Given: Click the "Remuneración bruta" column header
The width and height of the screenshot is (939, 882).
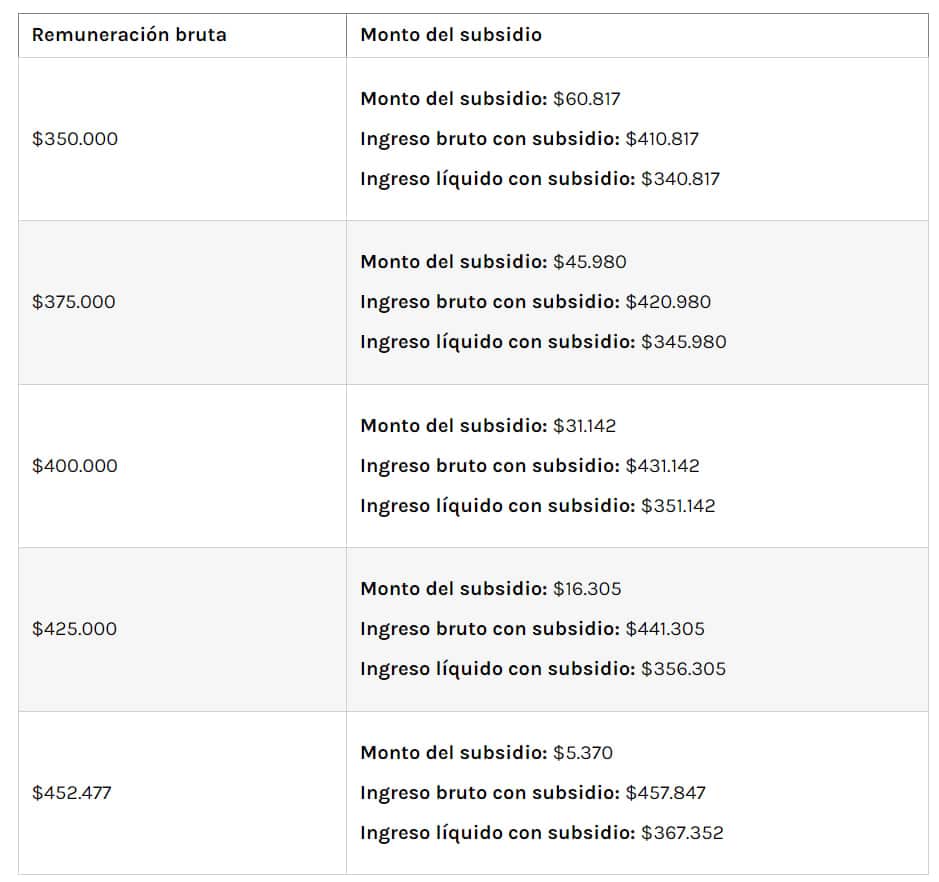Looking at the screenshot, I should [x=129, y=35].
